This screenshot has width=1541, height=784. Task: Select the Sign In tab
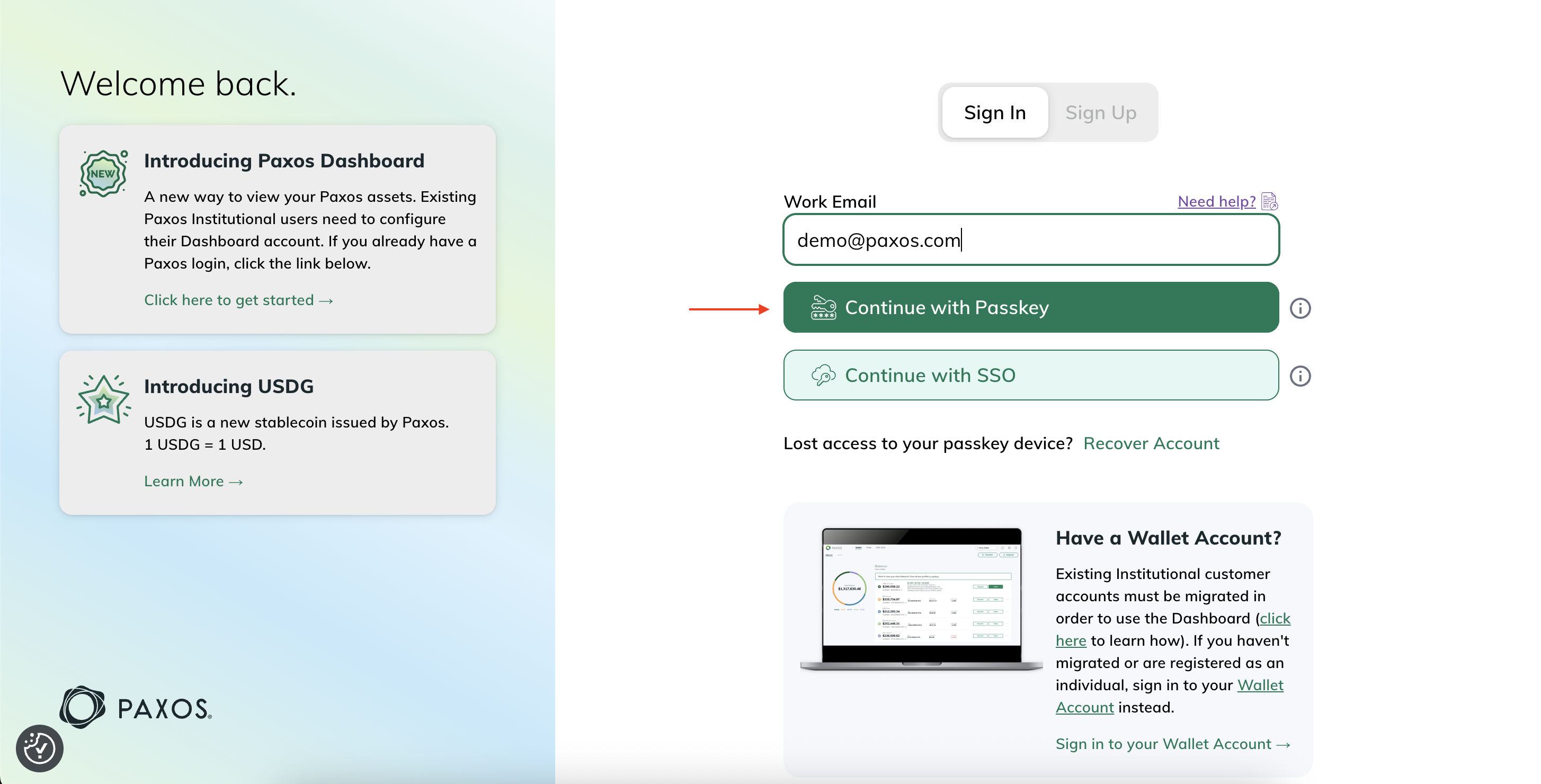(x=995, y=112)
